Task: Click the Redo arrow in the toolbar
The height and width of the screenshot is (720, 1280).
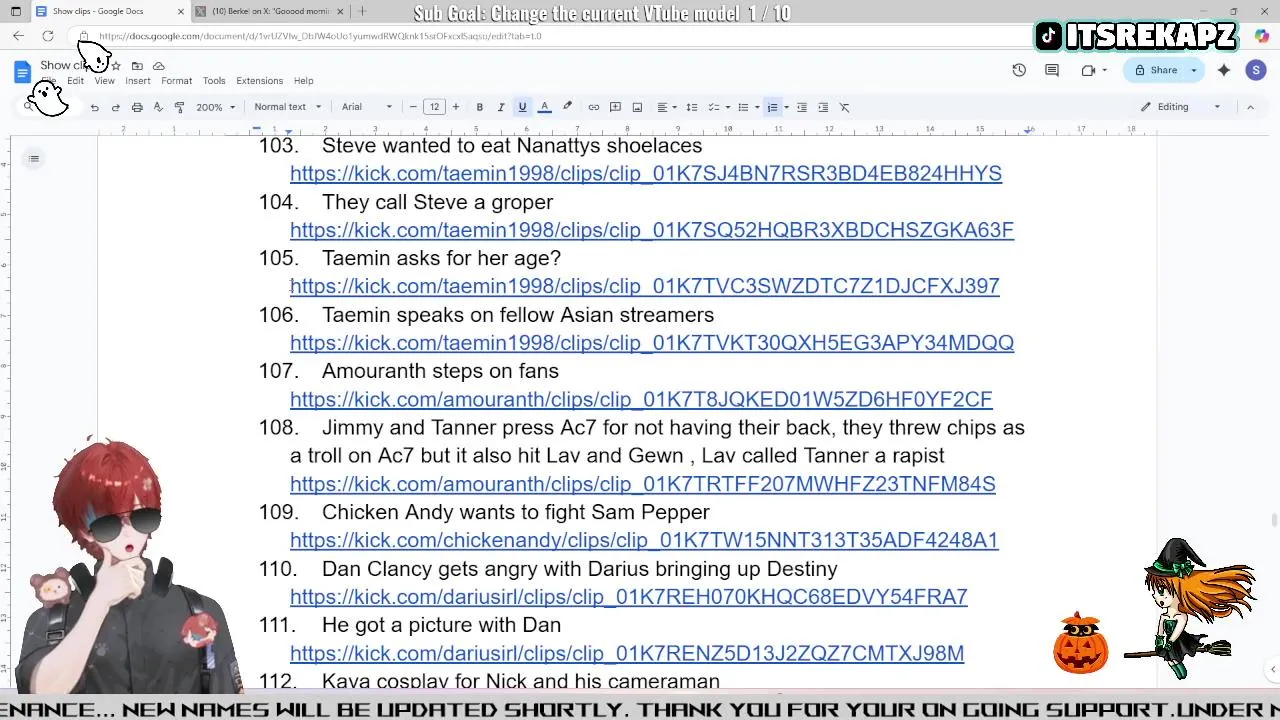Action: click(x=115, y=107)
